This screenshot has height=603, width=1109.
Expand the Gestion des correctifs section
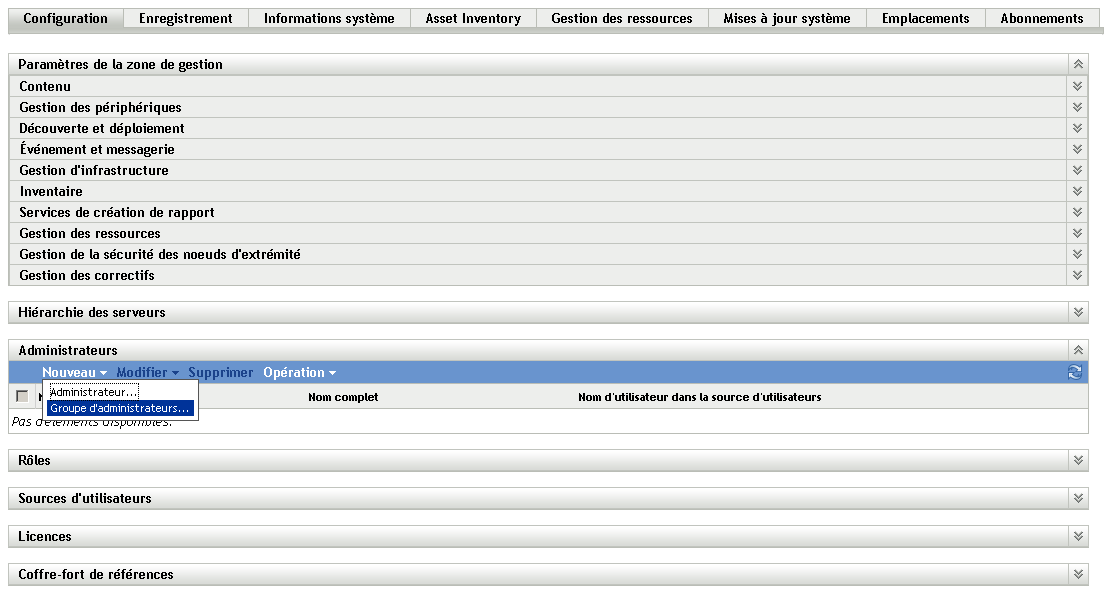pos(1077,275)
